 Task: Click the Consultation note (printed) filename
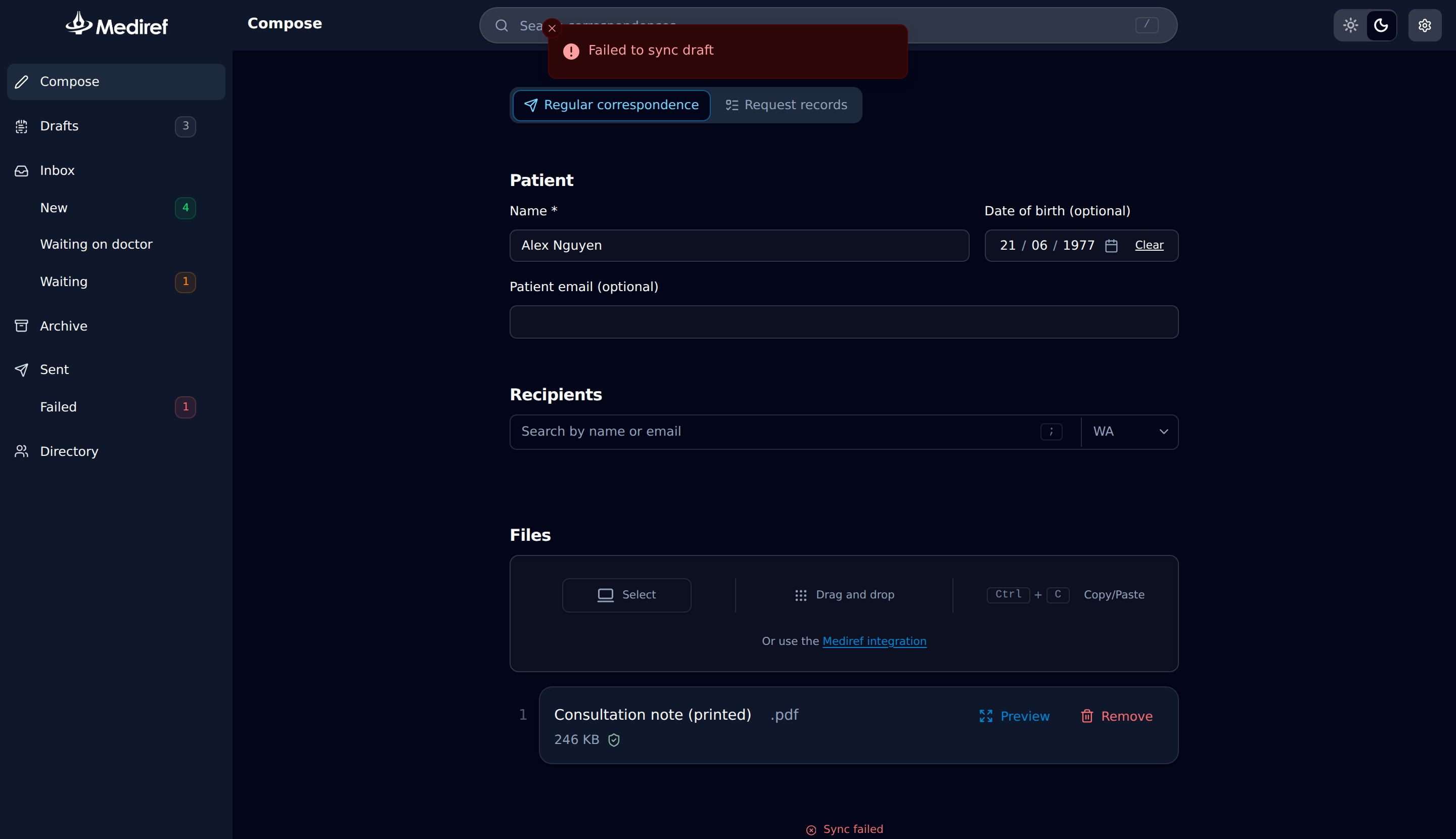[653, 715]
